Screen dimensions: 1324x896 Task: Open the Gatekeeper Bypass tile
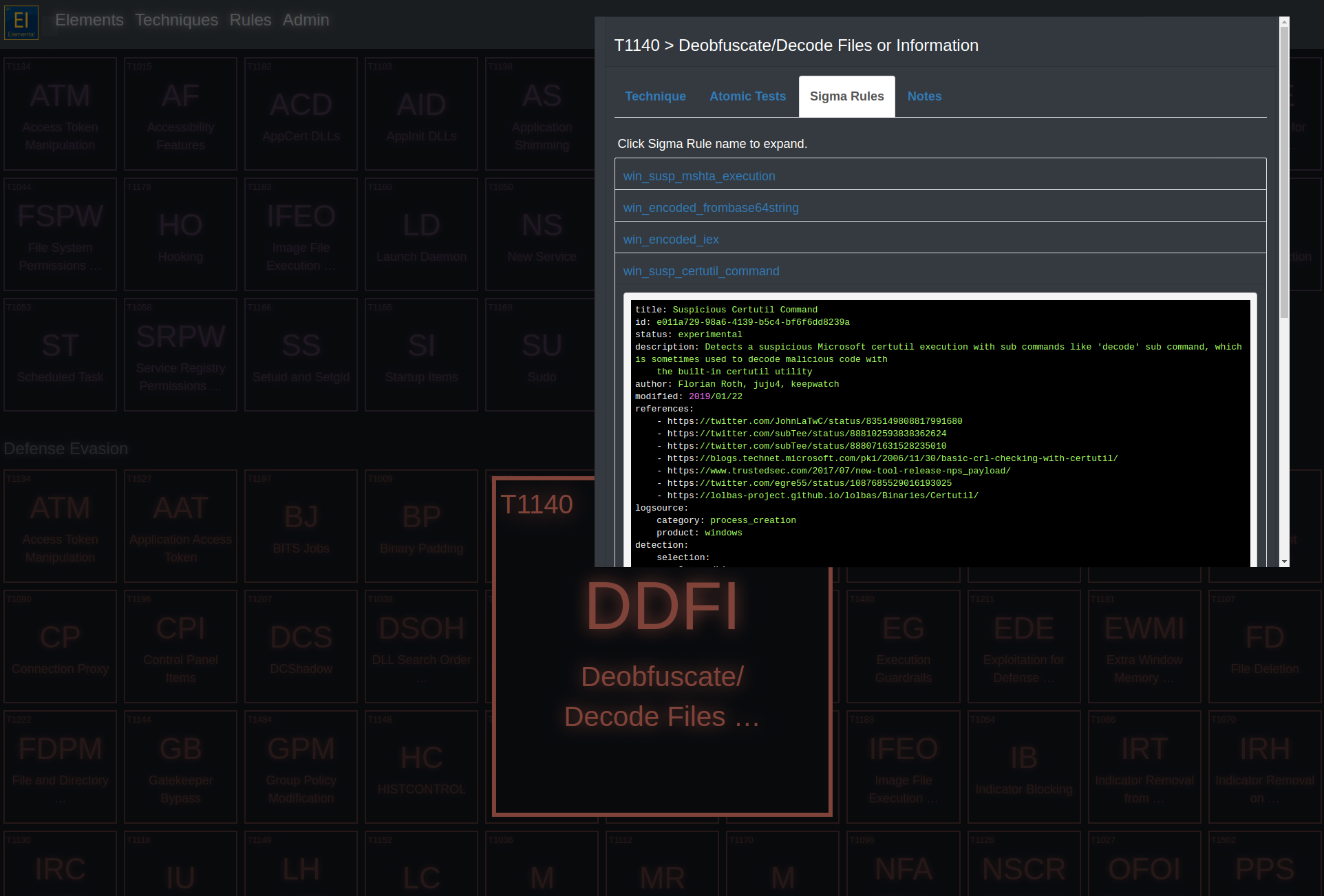pyautogui.click(x=180, y=767)
